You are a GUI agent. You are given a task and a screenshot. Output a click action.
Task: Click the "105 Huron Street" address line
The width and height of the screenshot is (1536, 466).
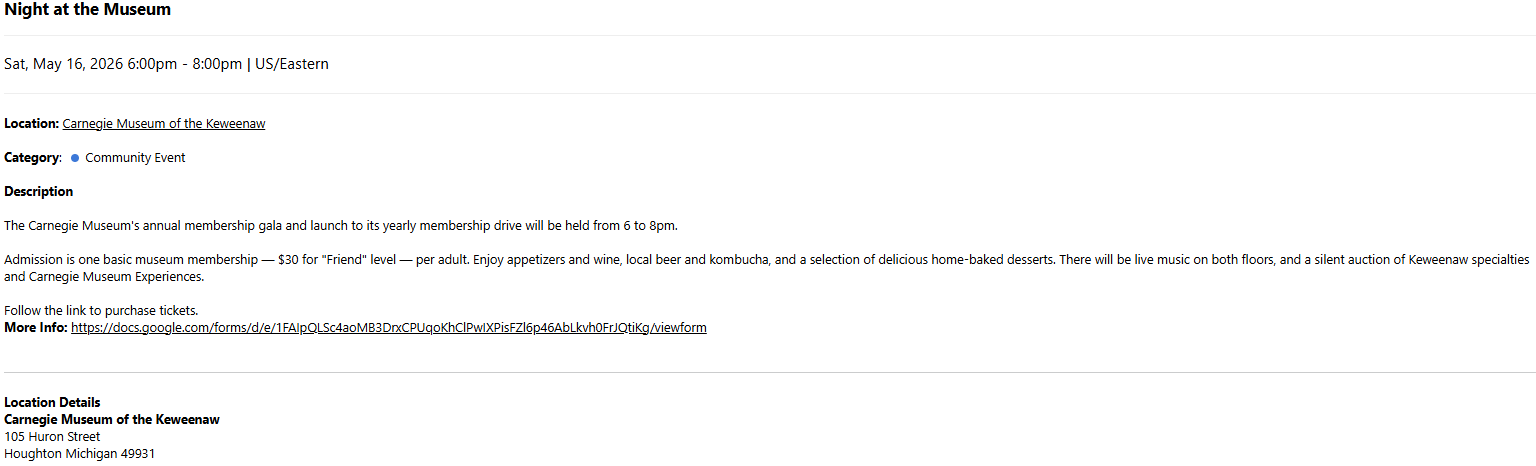pos(52,437)
